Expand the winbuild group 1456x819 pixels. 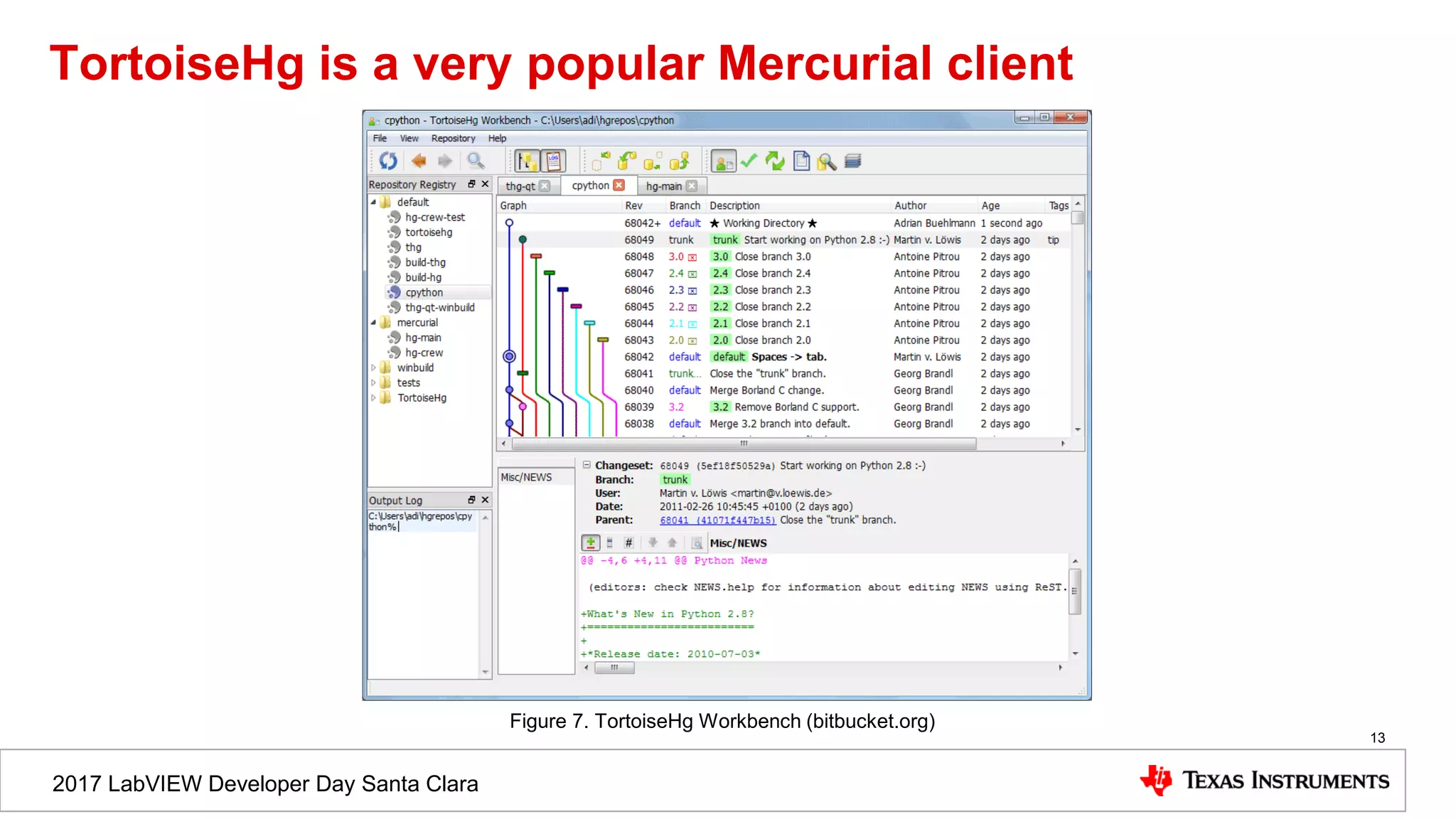click(373, 368)
